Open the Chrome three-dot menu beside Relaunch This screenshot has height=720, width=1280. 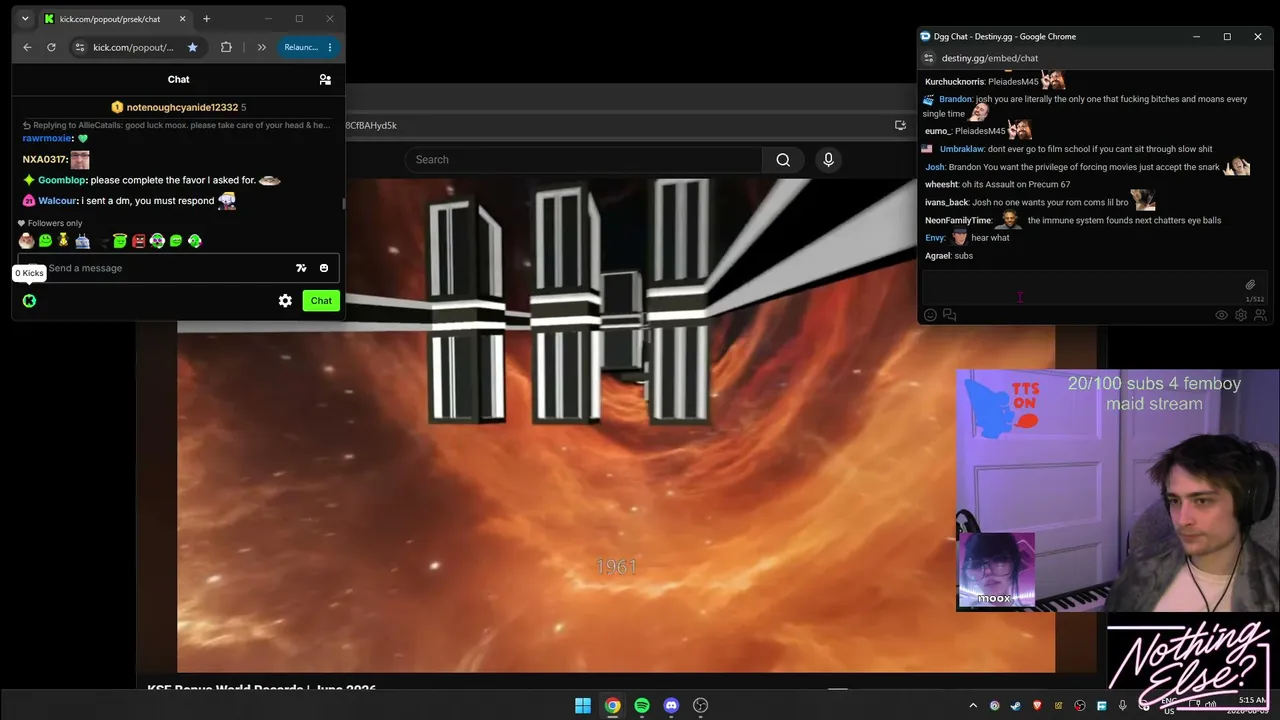[330, 47]
